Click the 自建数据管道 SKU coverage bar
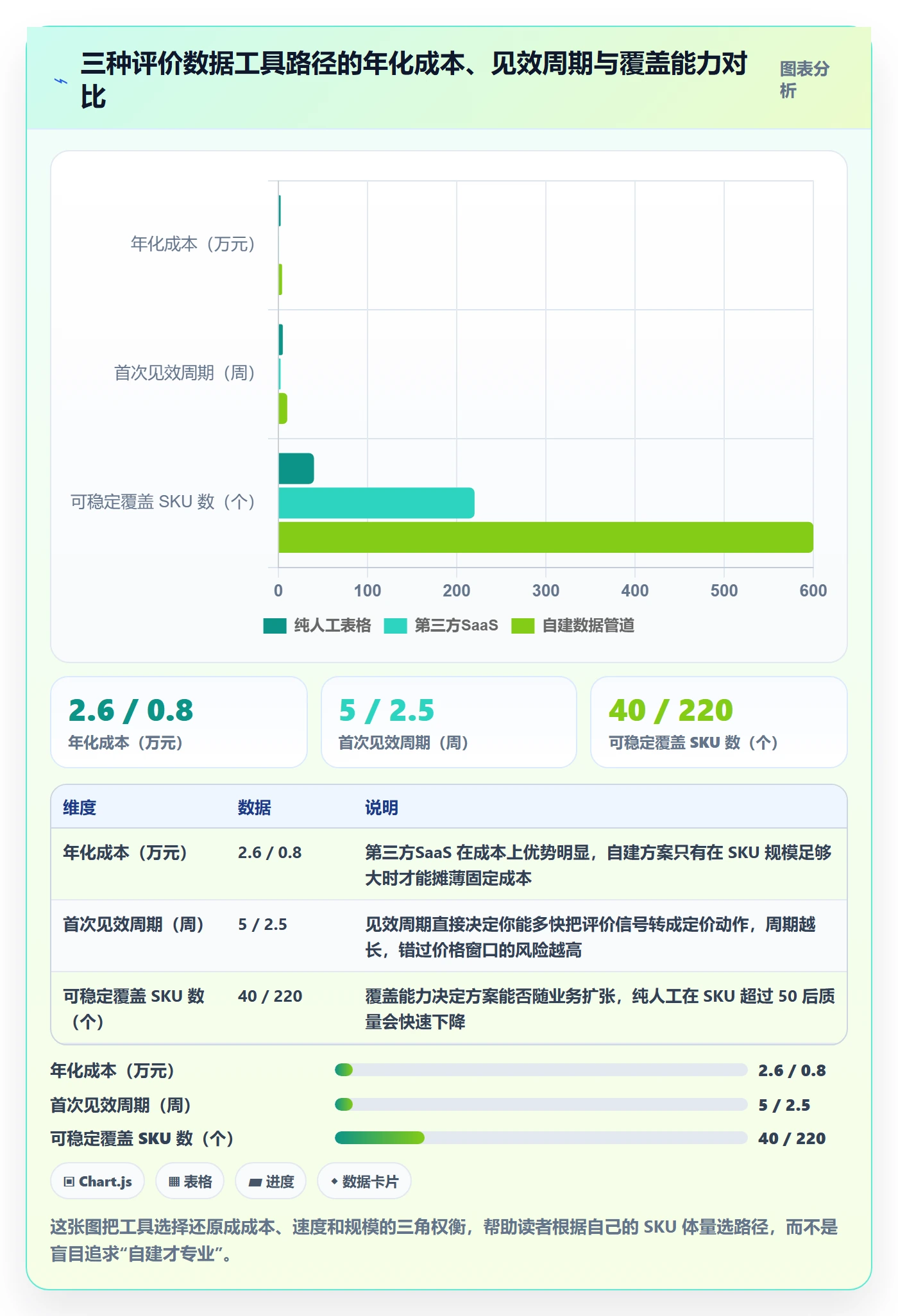 [546, 537]
